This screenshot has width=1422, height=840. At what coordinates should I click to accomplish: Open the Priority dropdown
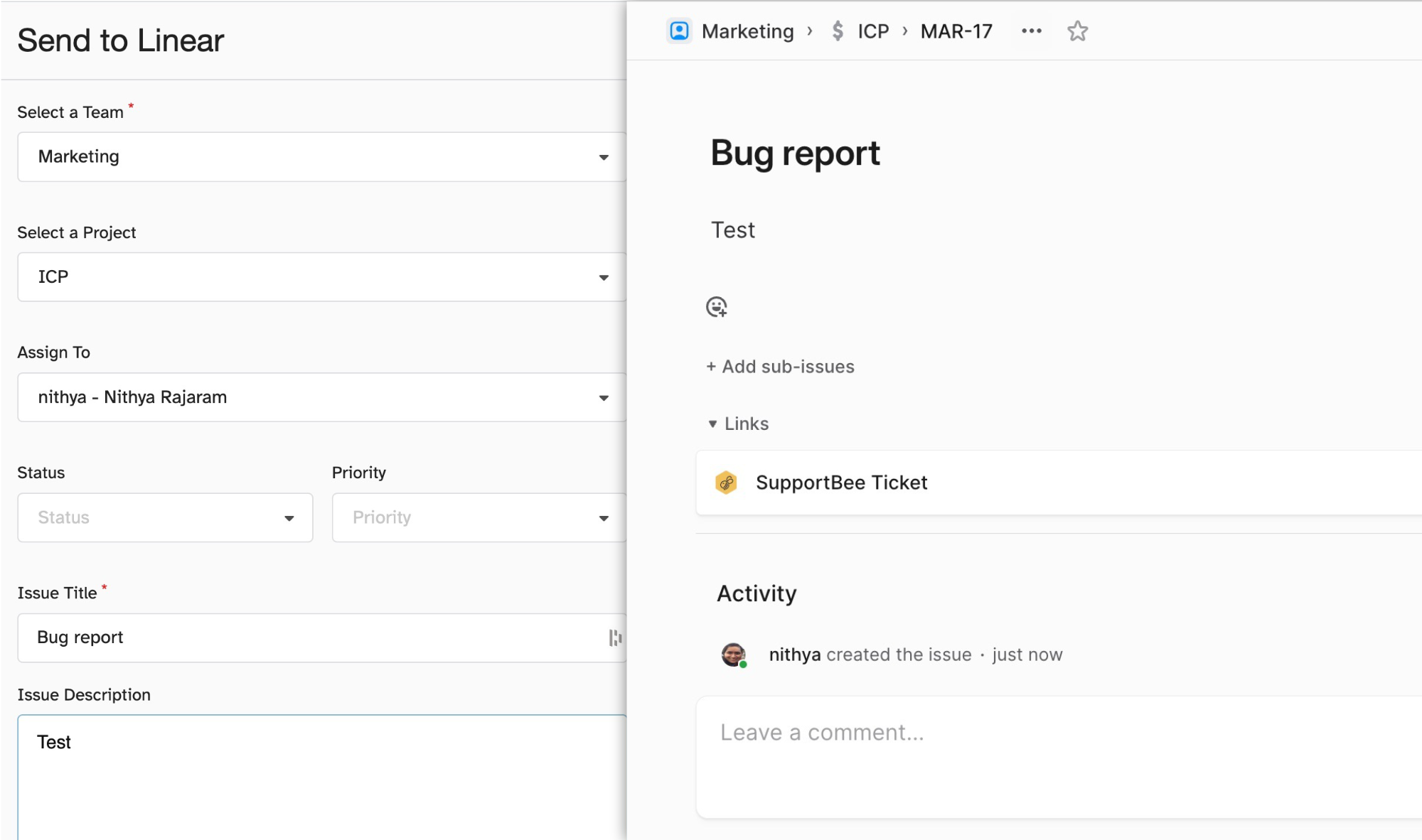tap(479, 518)
